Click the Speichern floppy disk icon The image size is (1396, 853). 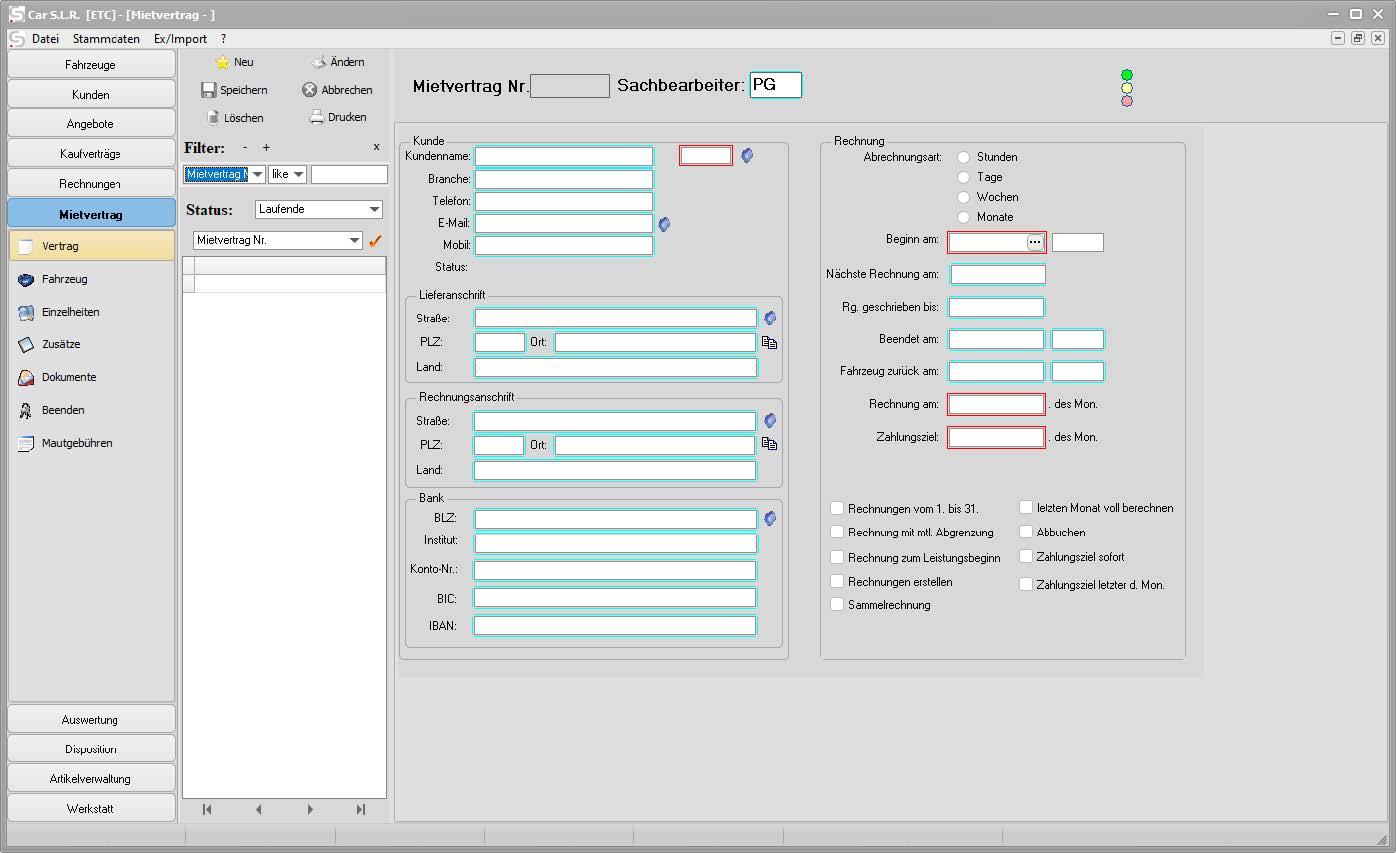pos(209,90)
